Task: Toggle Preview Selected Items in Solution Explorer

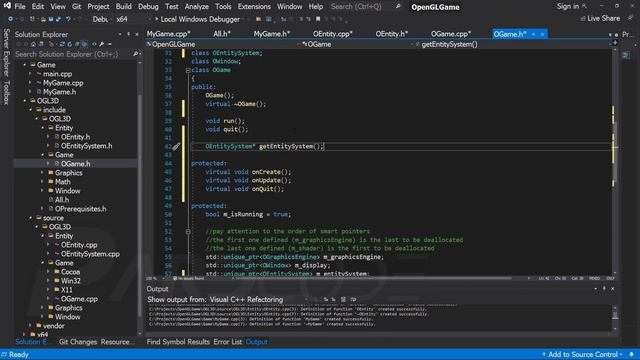Action: (109, 44)
